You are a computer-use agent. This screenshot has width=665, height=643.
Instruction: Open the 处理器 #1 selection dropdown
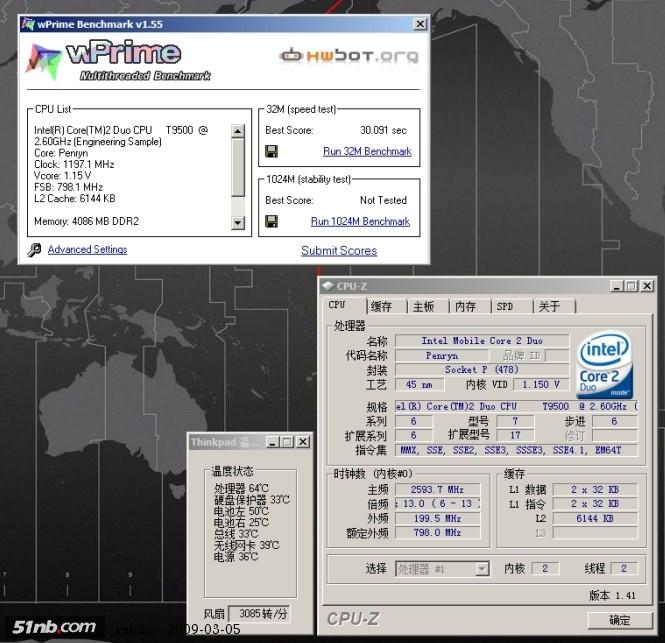tap(481, 569)
